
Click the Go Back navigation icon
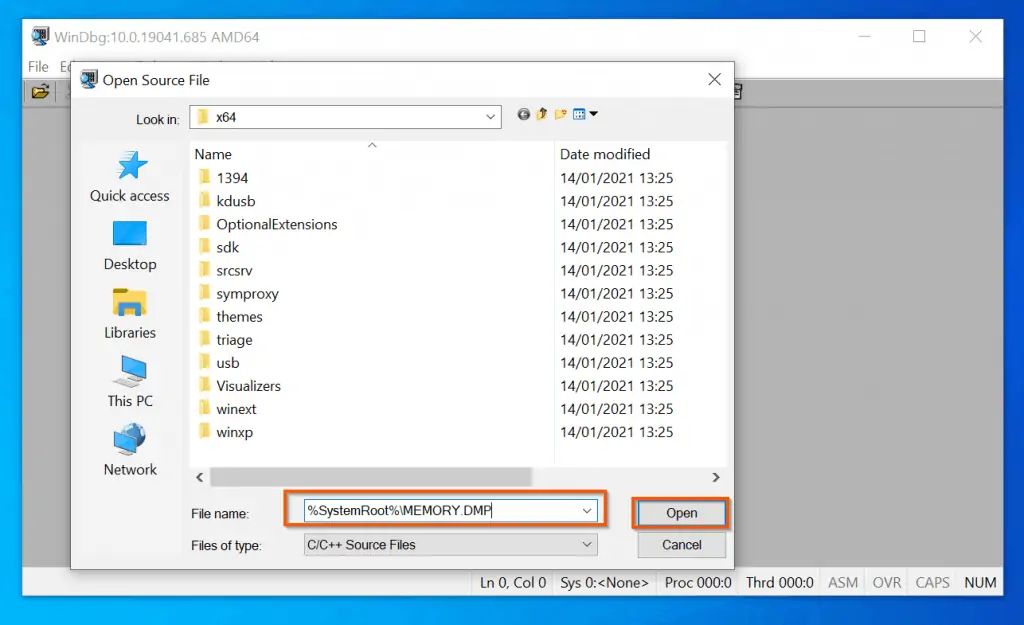click(523, 115)
